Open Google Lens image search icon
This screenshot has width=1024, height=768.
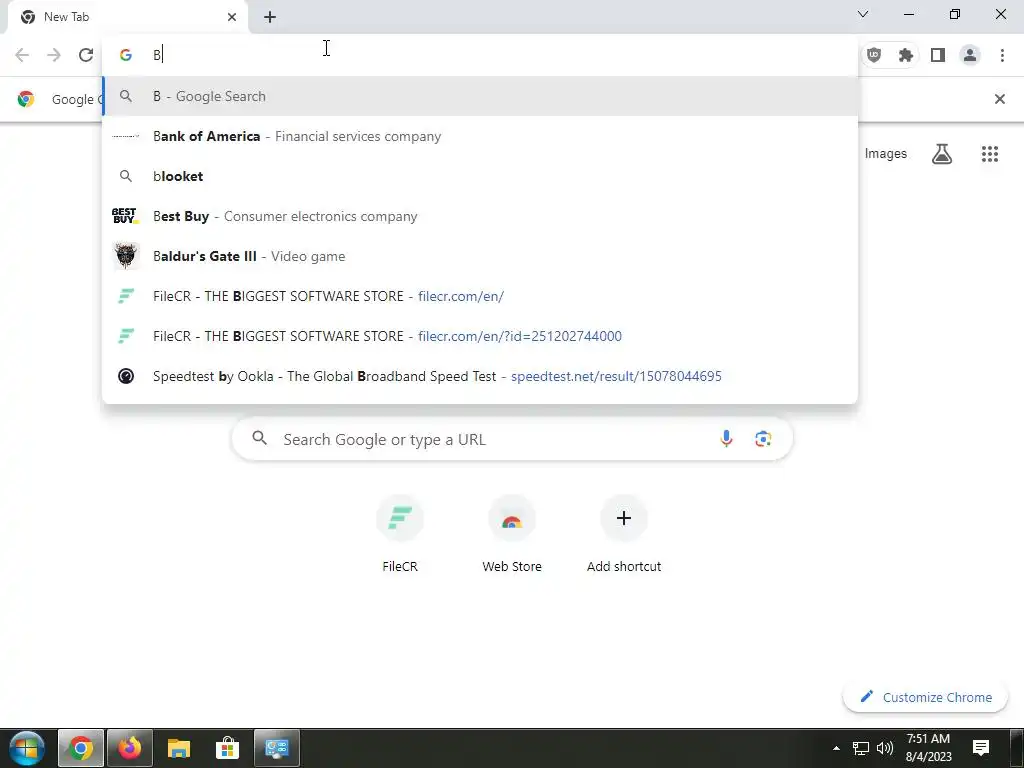click(x=763, y=439)
